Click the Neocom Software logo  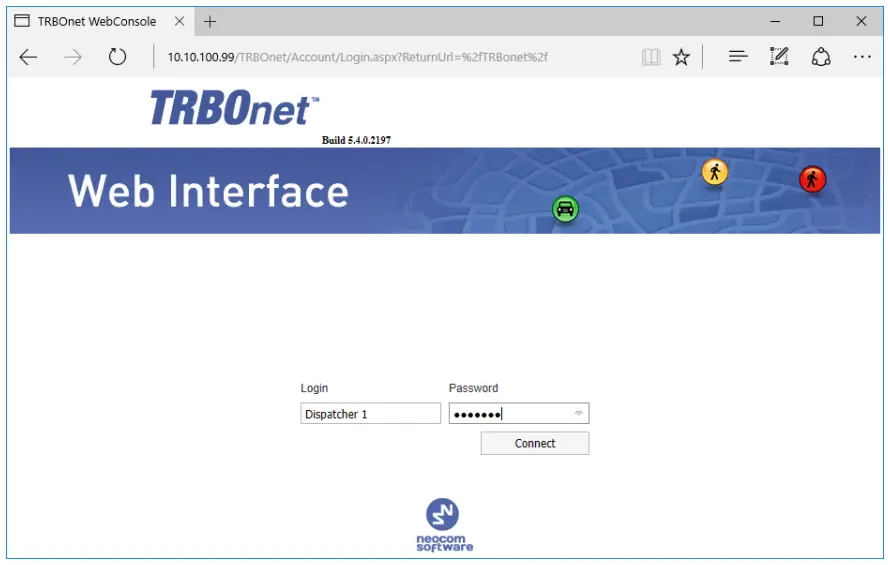click(444, 524)
